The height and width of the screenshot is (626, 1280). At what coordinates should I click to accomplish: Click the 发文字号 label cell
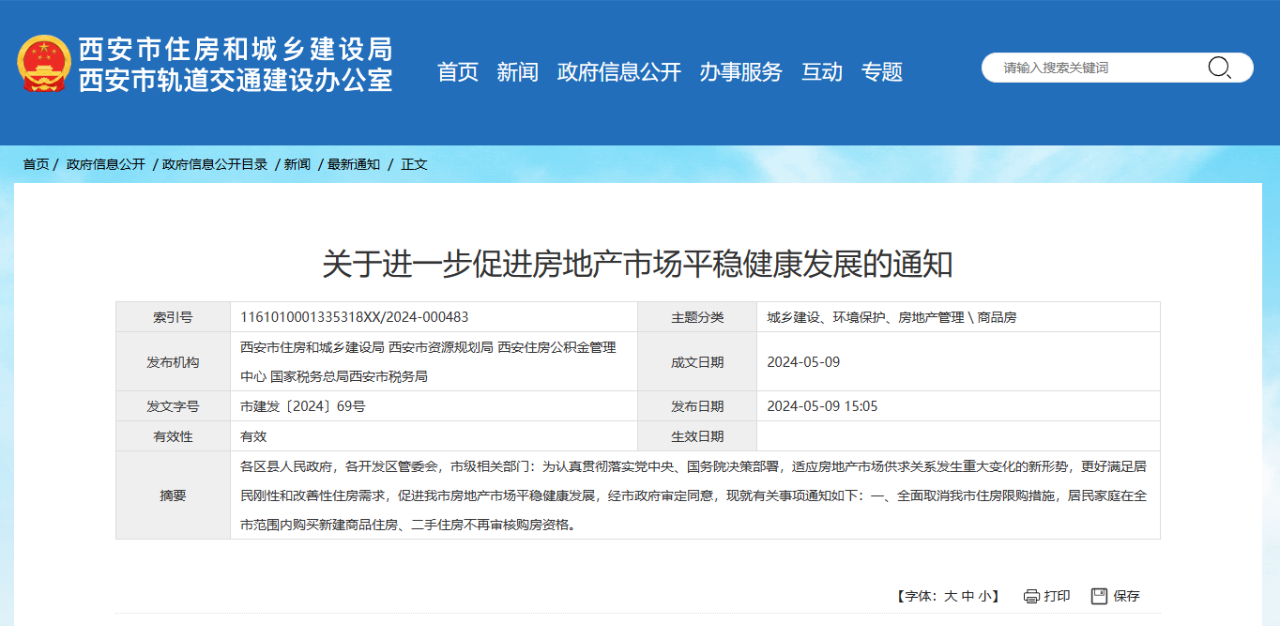tap(173, 406)
